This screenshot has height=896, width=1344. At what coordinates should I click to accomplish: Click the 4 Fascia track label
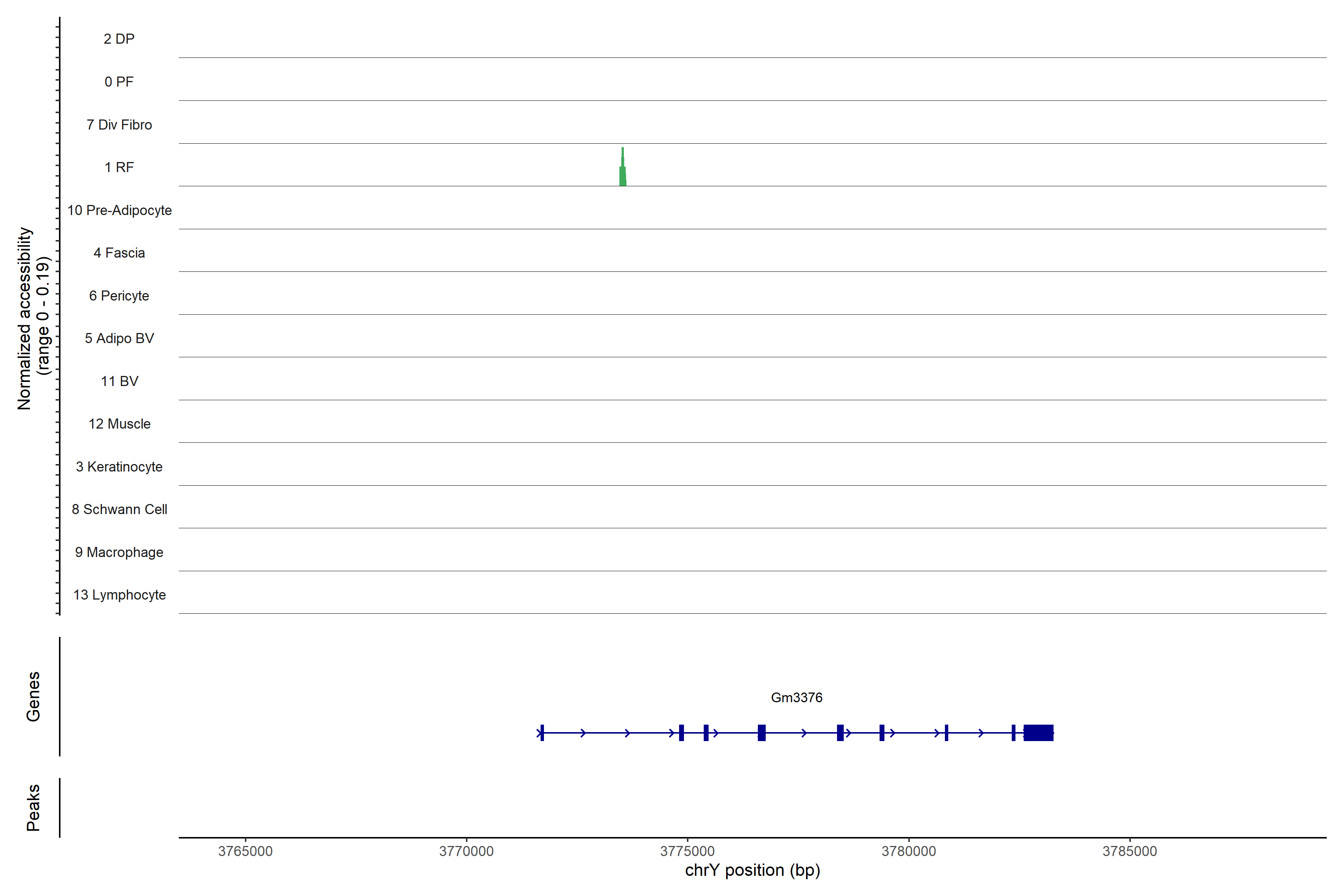coord(119,253)
